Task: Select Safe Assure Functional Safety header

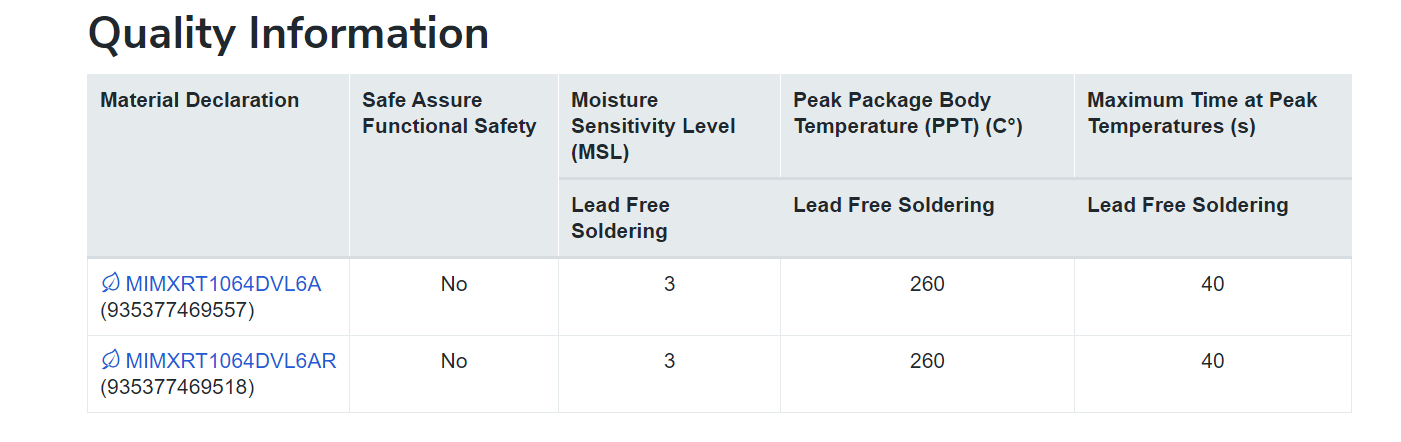Action: tap(449, 113)
